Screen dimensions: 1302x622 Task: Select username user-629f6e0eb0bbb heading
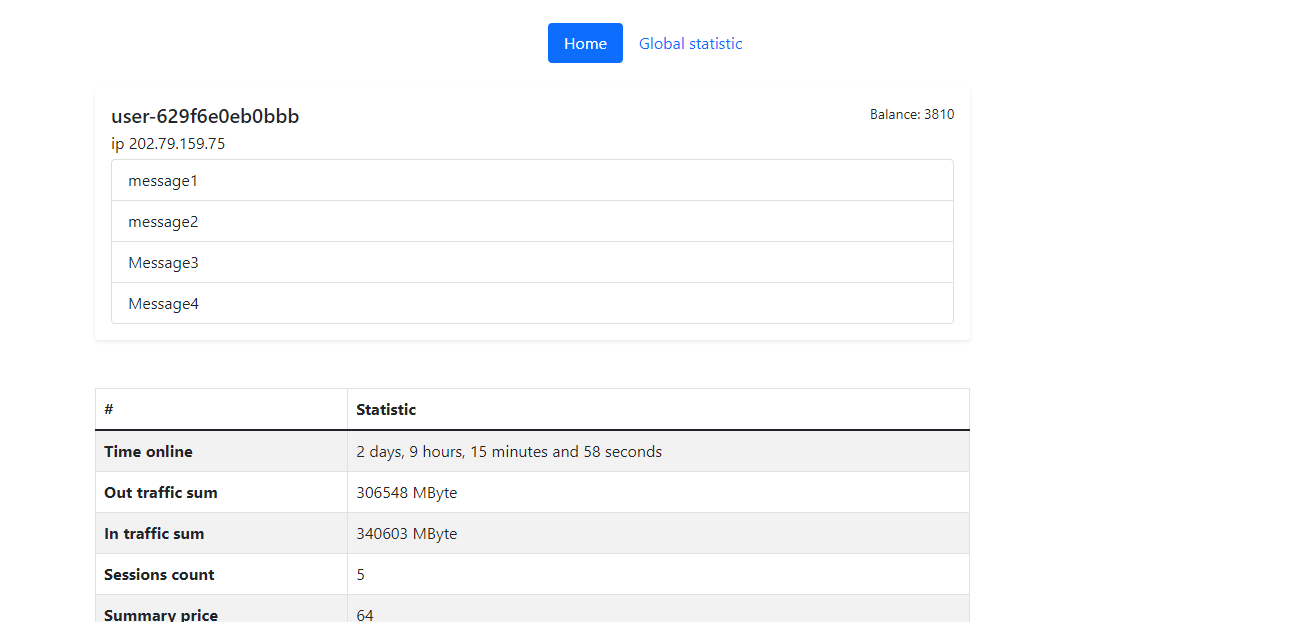point(205,116)
